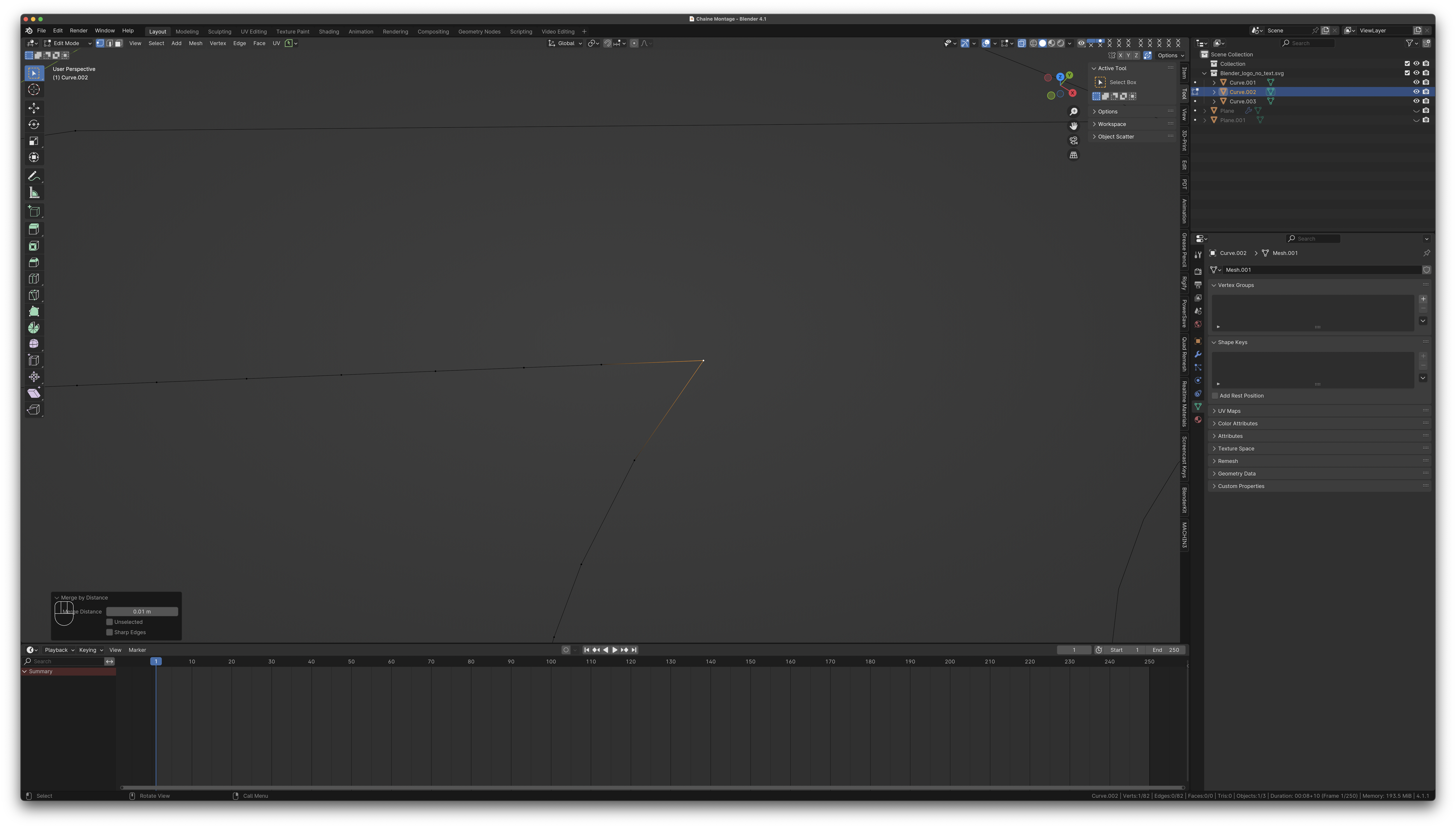The height and width of the screenshot is (828, 1456).
Task: Open the Vertex menu in viewport header
Action: pos(218,43)
